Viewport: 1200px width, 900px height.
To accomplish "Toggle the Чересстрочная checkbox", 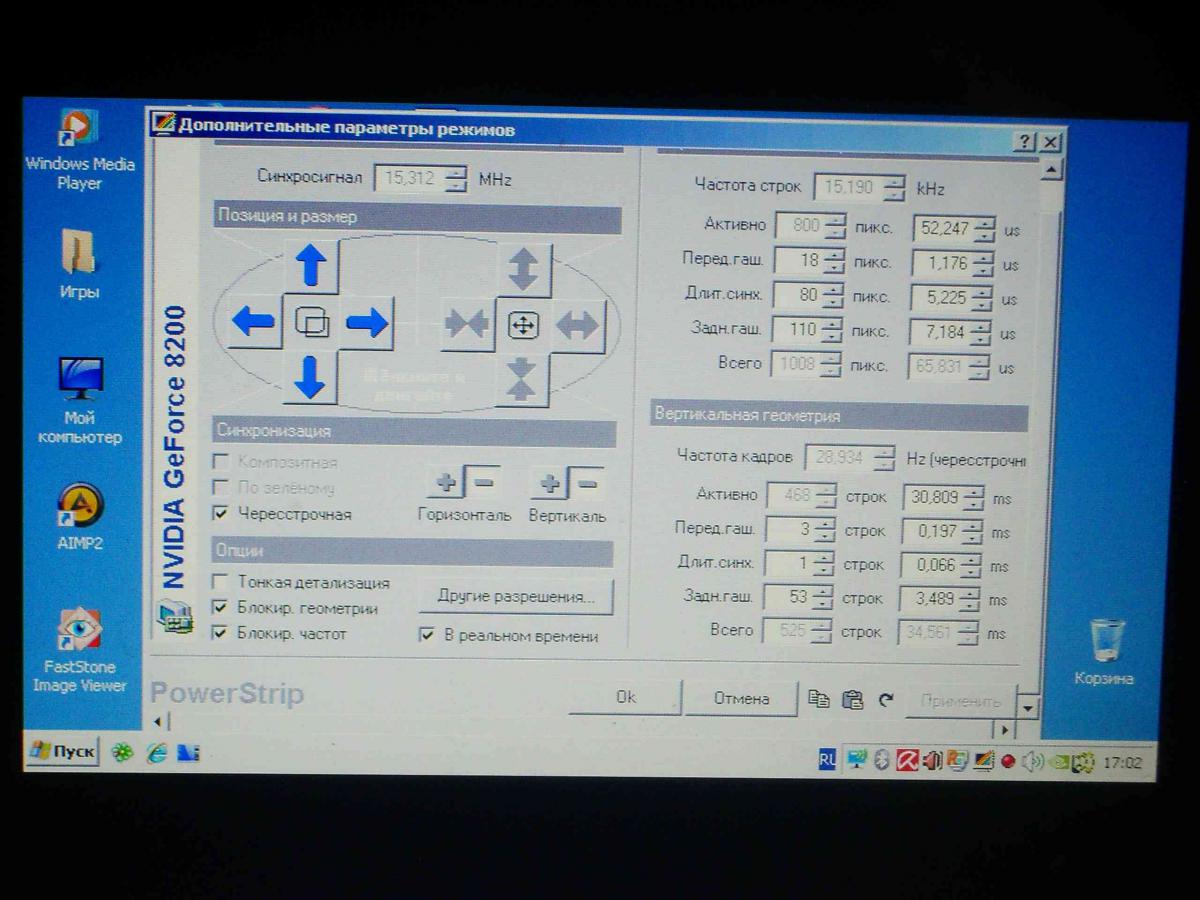I will tap(221, 514).
